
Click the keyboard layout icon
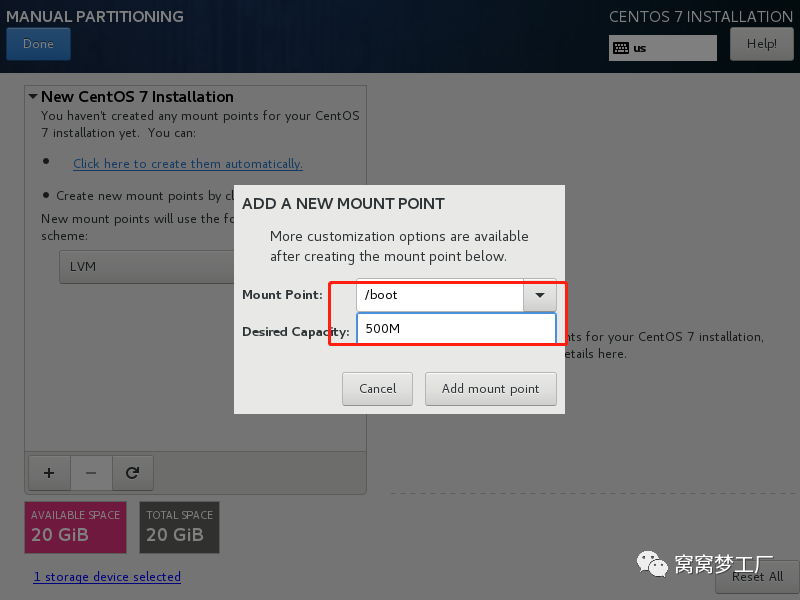click(x=621, y=48)
